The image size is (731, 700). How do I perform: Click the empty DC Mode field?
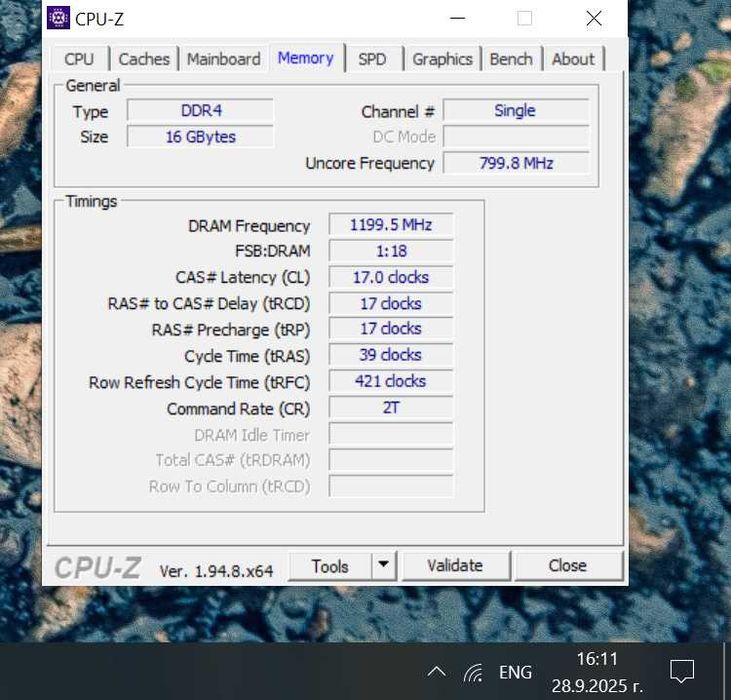[516, 137]
